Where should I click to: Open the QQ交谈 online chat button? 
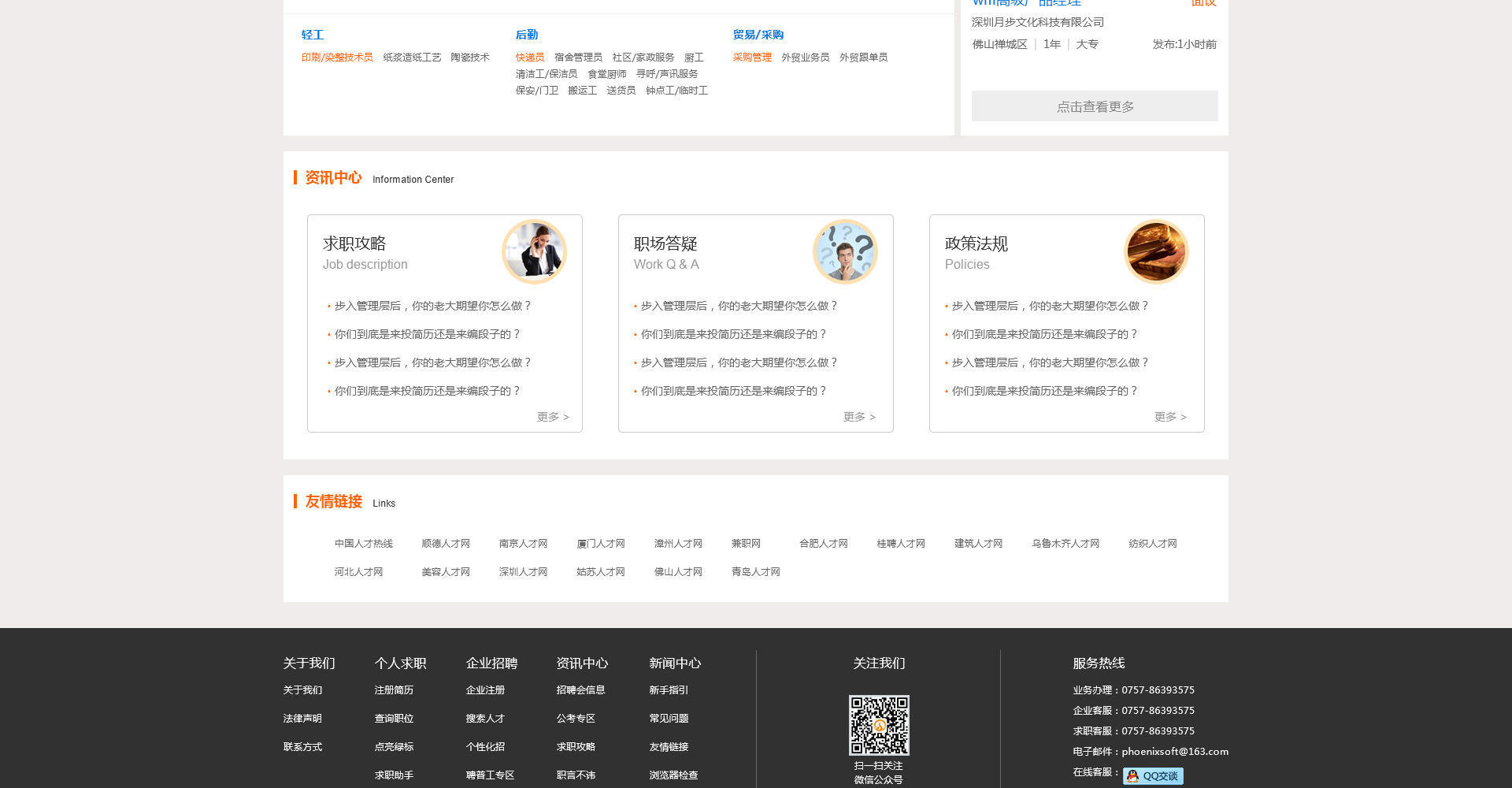(x=1153, y=776)
